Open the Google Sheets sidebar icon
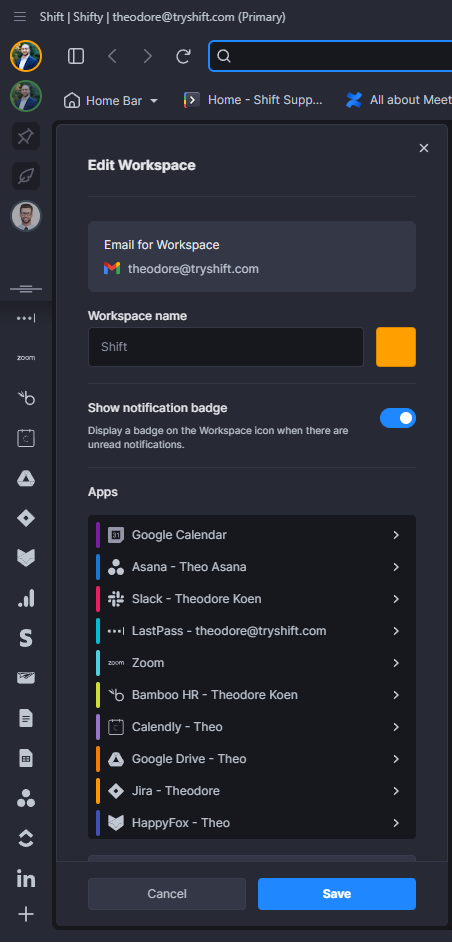This screenshot has height=944, width=452. (x=26, y=758)
